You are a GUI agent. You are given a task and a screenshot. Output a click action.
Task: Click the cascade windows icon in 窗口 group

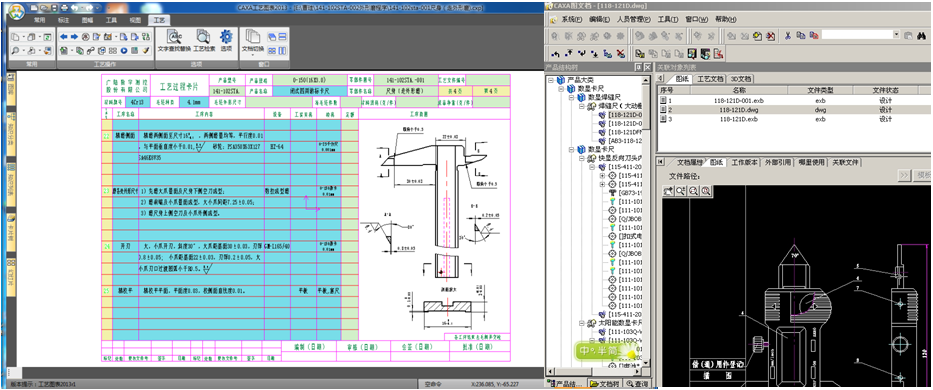pos(271,36)
